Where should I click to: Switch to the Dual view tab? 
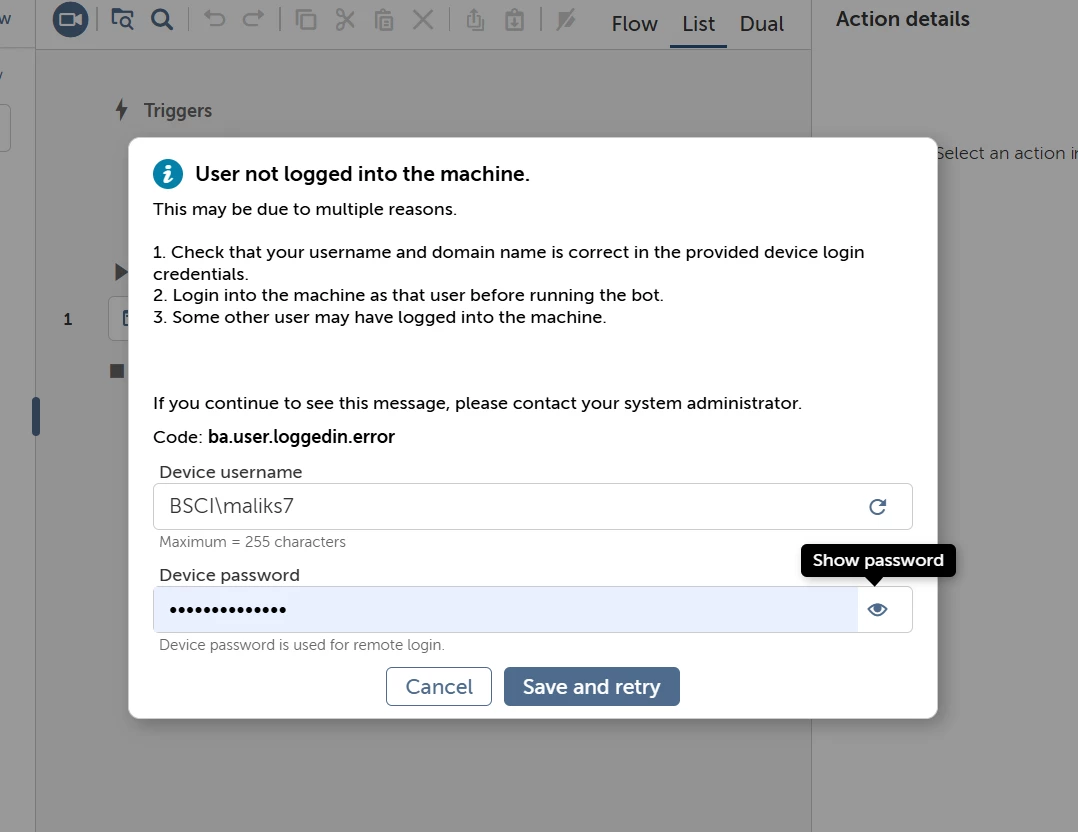(762, 24)
